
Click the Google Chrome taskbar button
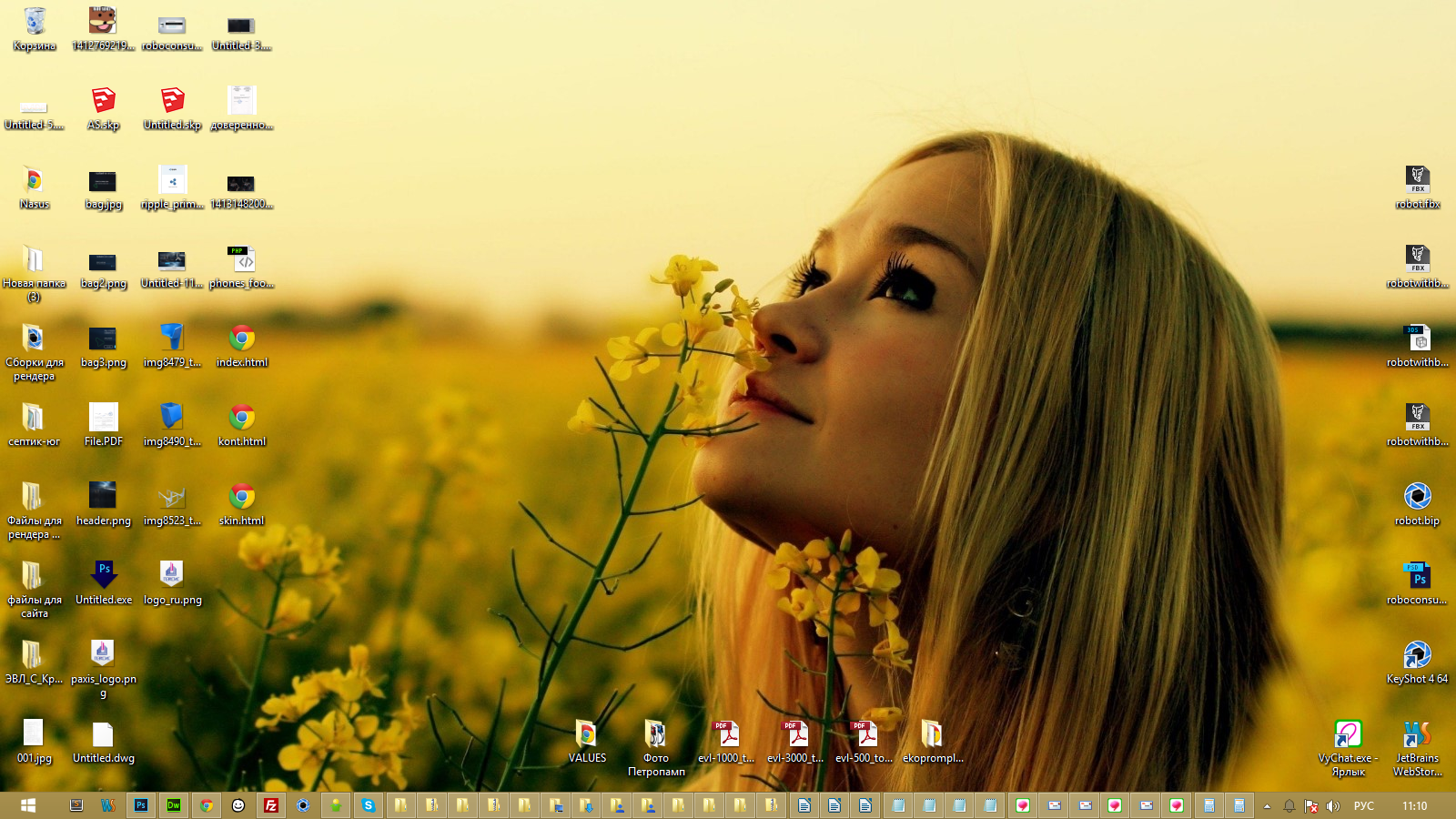(x=207, y=805)
